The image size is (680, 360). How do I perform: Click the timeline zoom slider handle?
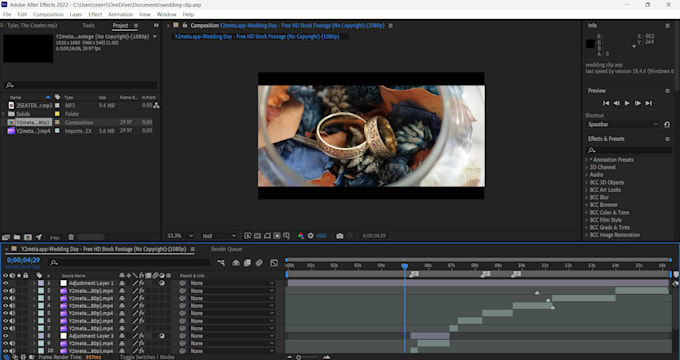click(299, 357)
